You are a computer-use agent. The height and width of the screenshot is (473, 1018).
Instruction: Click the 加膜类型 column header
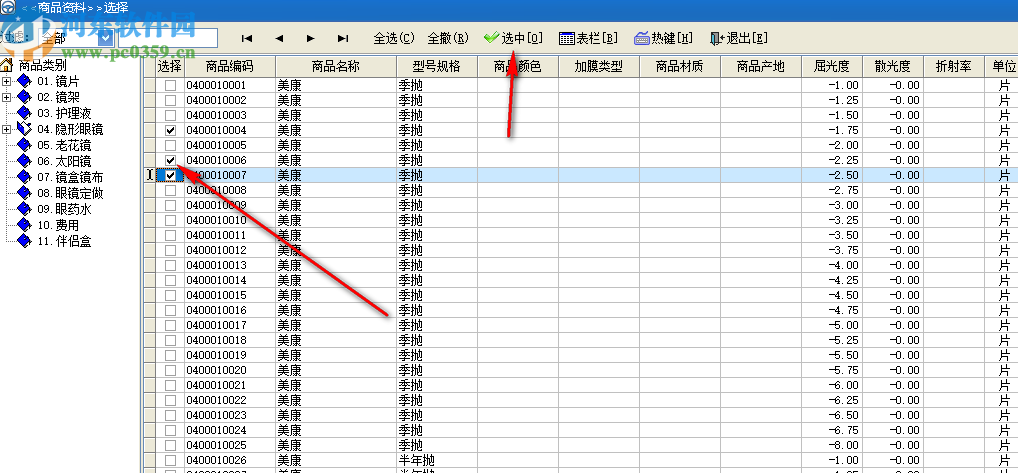point(599,66)
